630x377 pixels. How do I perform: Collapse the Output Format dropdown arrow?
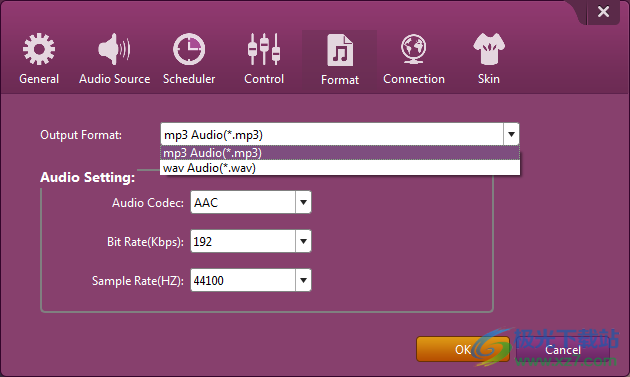(511, 134)
